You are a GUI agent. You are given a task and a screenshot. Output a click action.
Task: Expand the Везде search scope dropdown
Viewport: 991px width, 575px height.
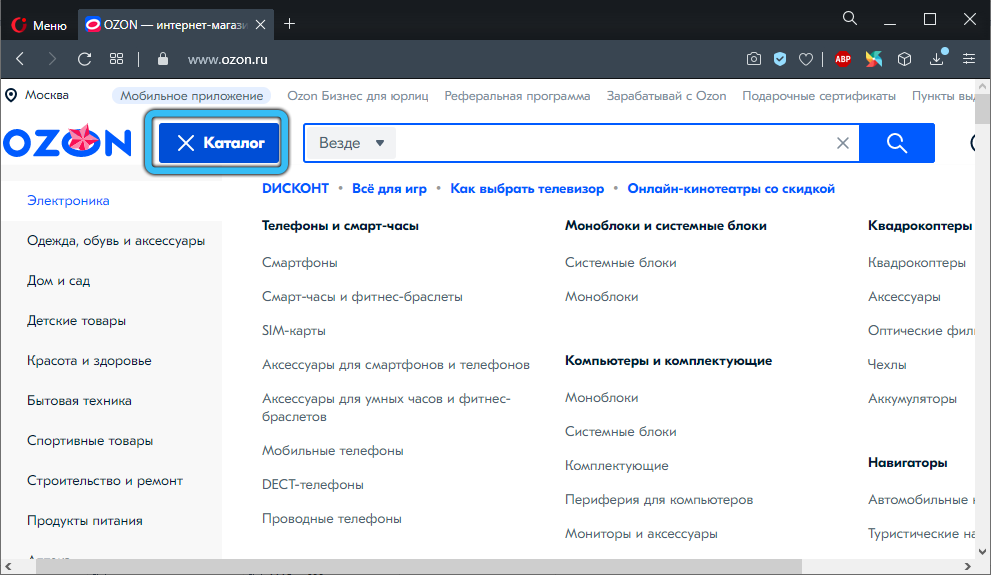coord(351,143)
